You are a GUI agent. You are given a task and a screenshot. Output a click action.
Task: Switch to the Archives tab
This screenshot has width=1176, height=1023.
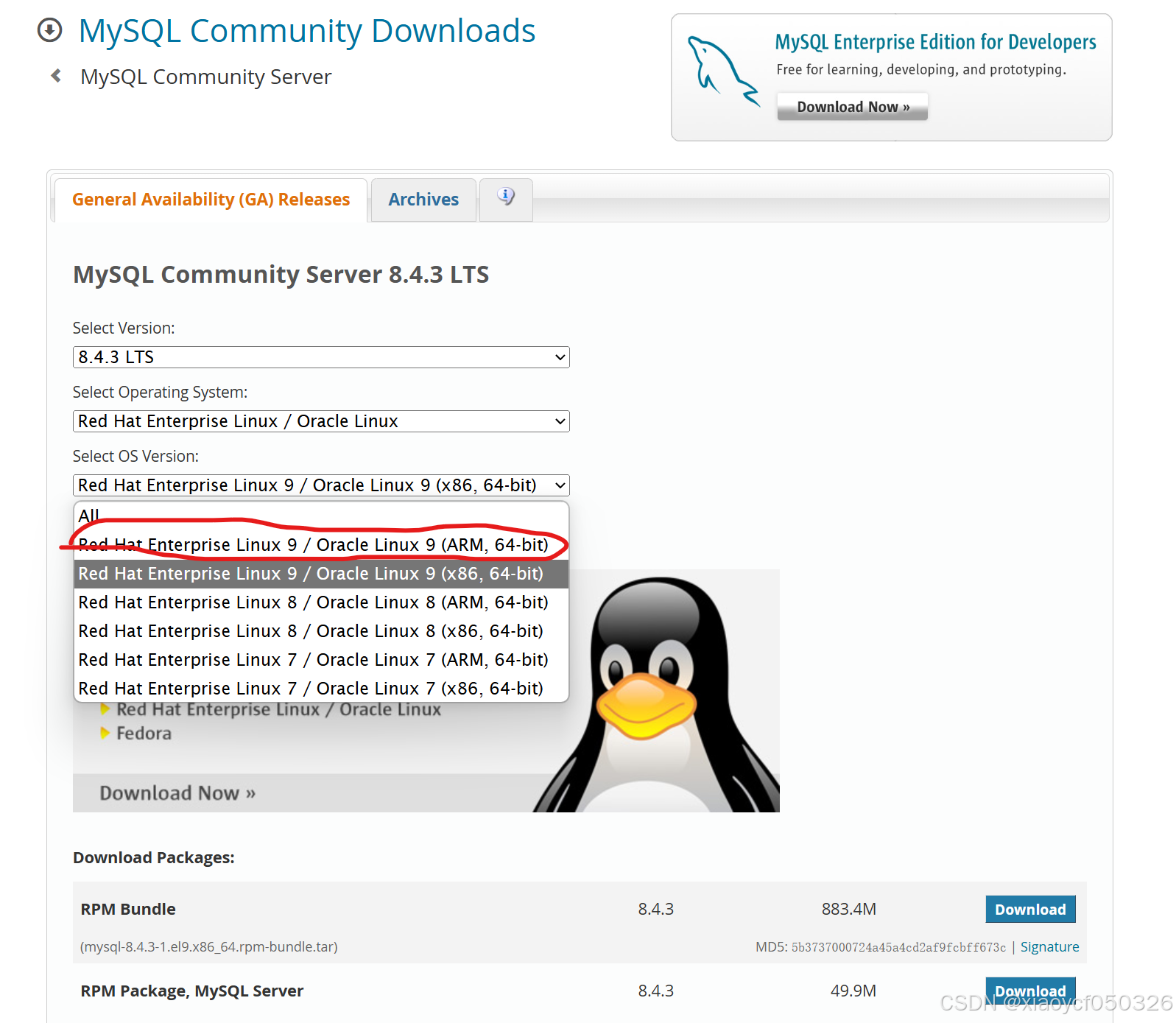(x=423, y=200)
